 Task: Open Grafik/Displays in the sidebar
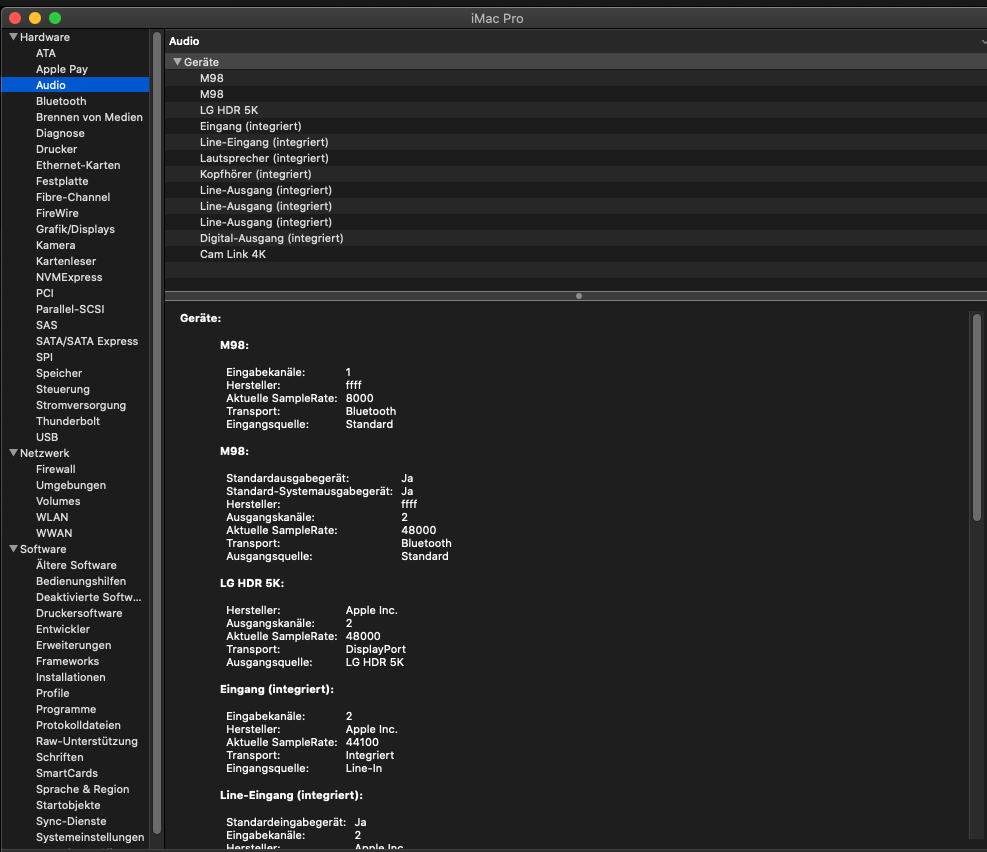tap(75, 229)
